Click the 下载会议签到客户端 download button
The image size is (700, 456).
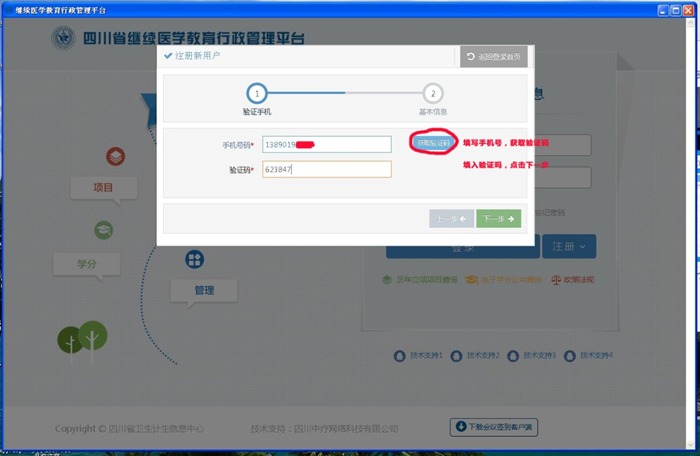click(495, 428)
